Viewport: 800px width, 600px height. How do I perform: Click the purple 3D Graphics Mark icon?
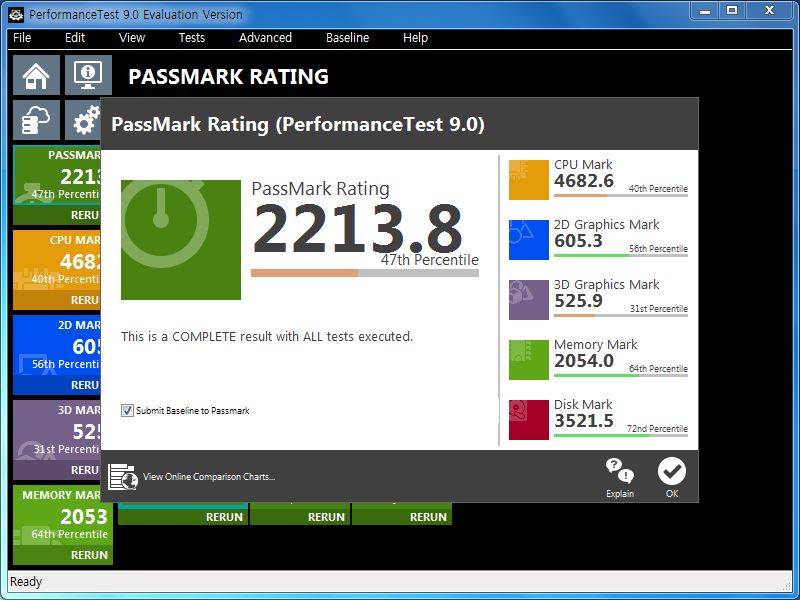[529, 299]
